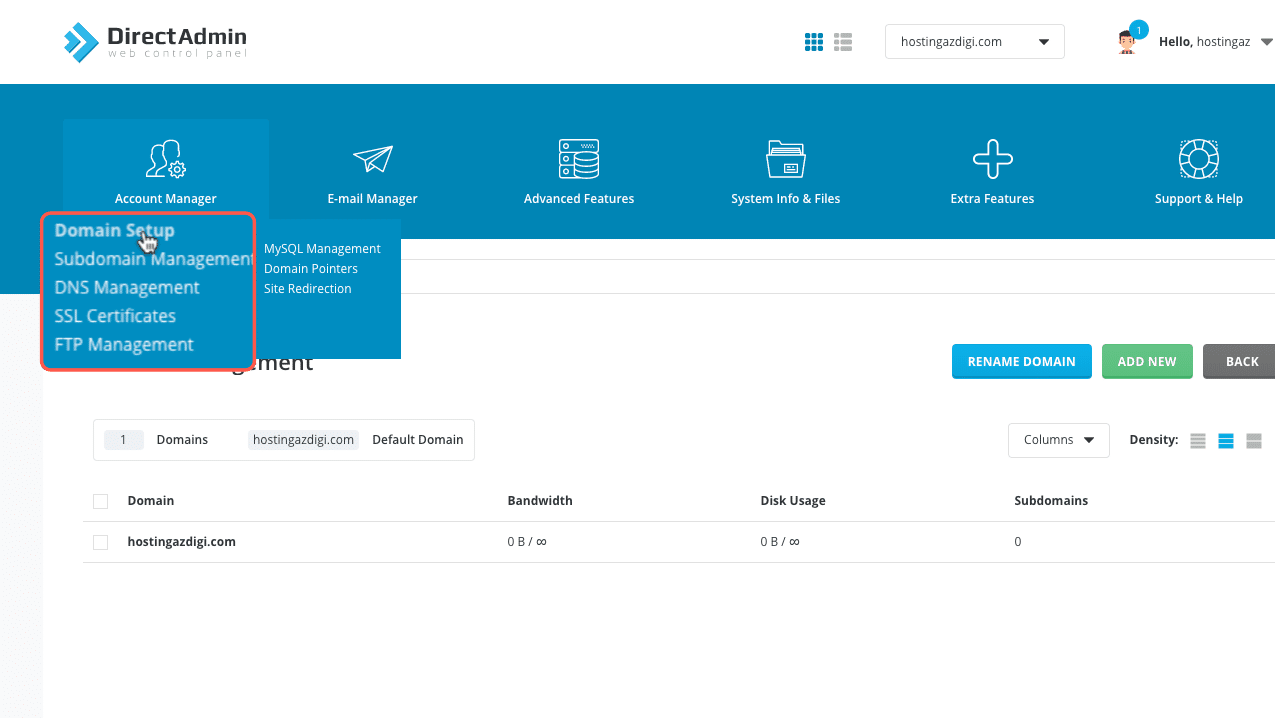1275x718 pixels.
Task: Open the Columns dropdown
Action: [1058, 440]
